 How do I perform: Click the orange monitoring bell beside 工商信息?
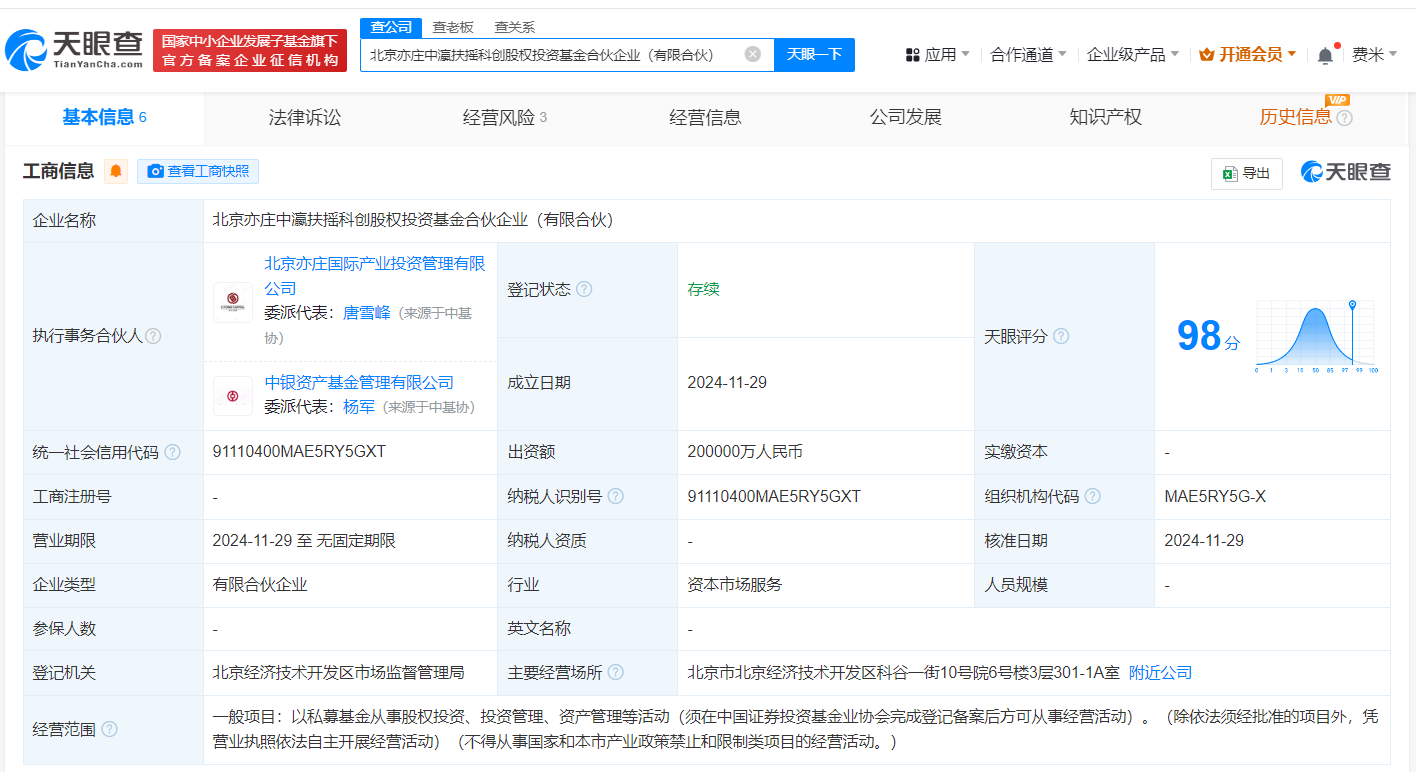117,171
